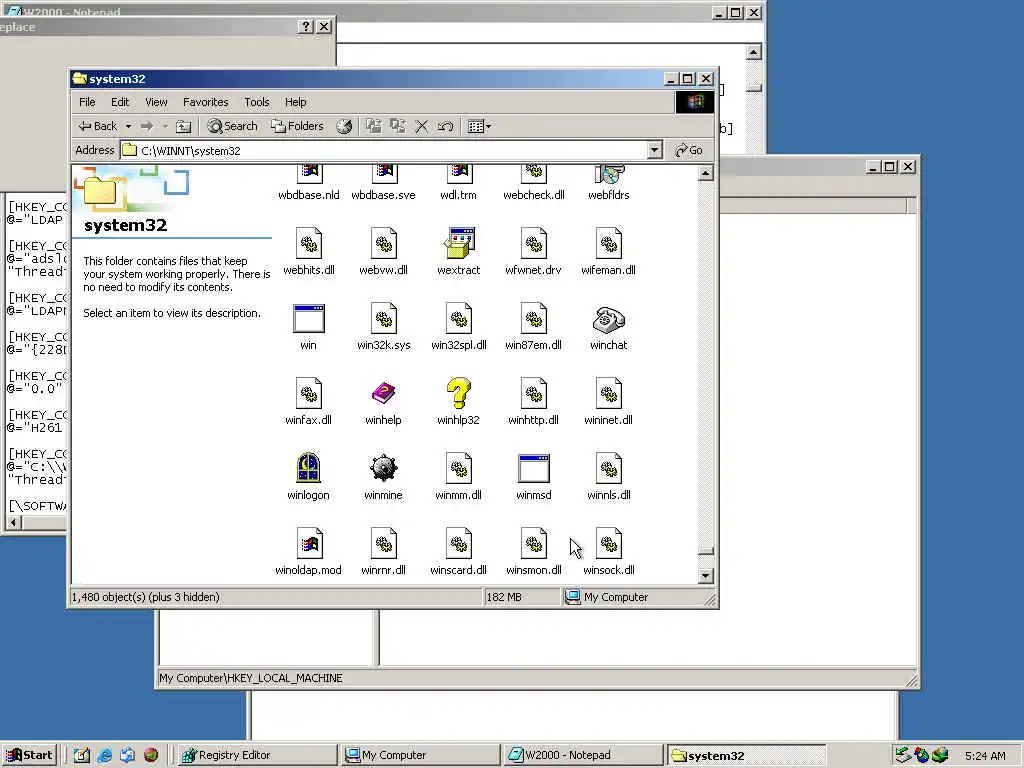
Task: Click Outlook Express quick launch icon
Action: [x=127, y=756]
